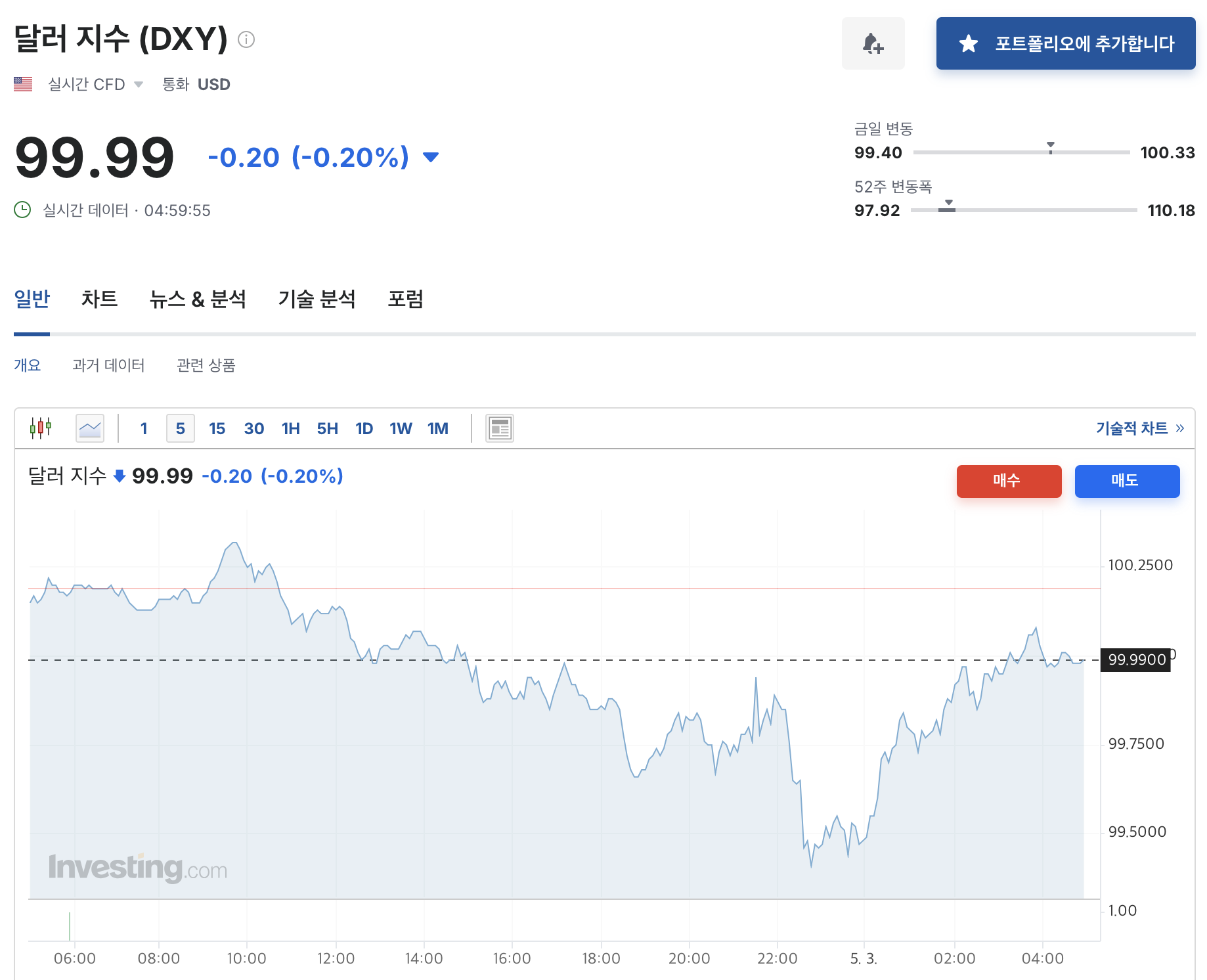The width and height of the screenshot is (1207, 980).
Task: Select the area chart type icon
Action: (x=90, y=428)
